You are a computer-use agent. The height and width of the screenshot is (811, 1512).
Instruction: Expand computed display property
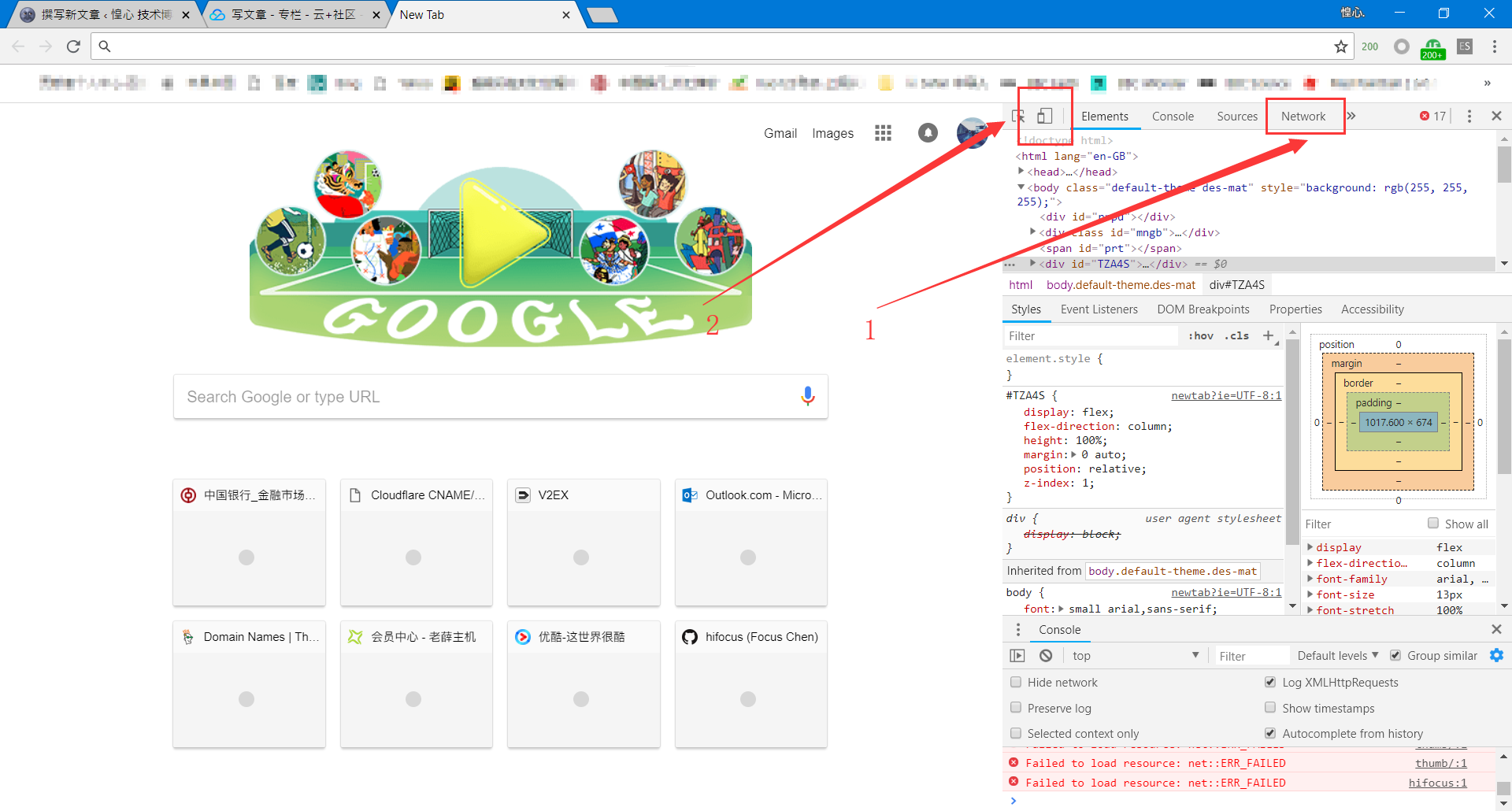tap(1310, 547)
